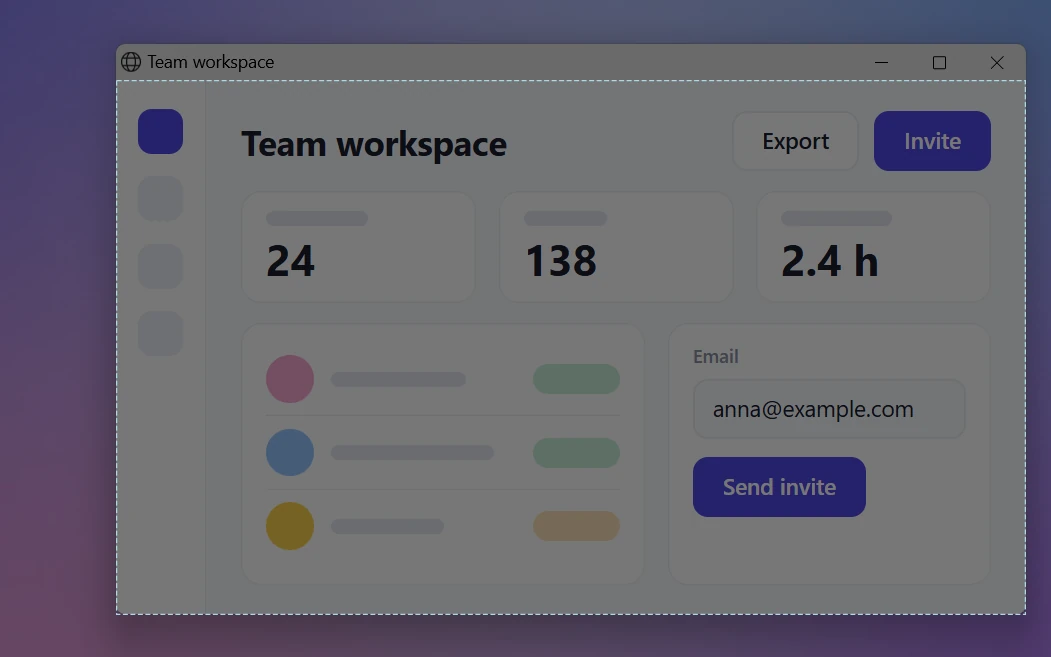Maximize the Team workspace window
The height and width of the screenshot is (657, 1051).
click(x=939, y=62)
